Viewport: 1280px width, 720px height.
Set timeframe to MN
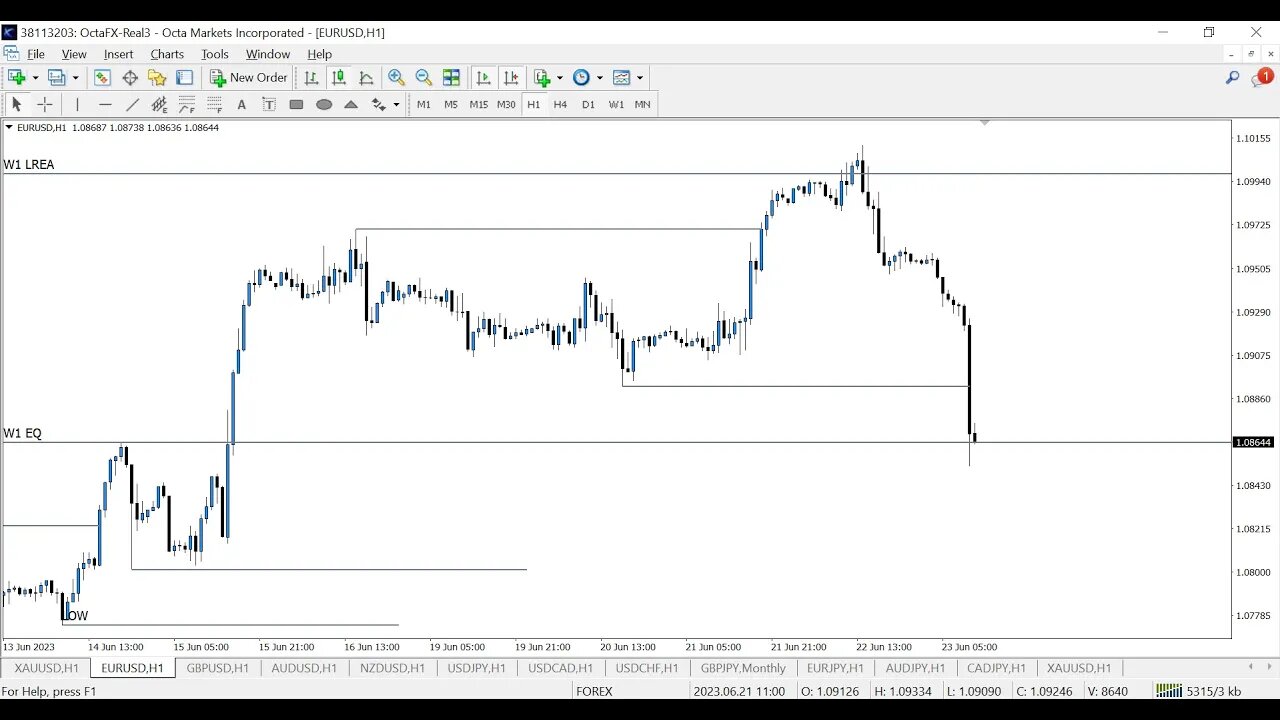[643, 104]
